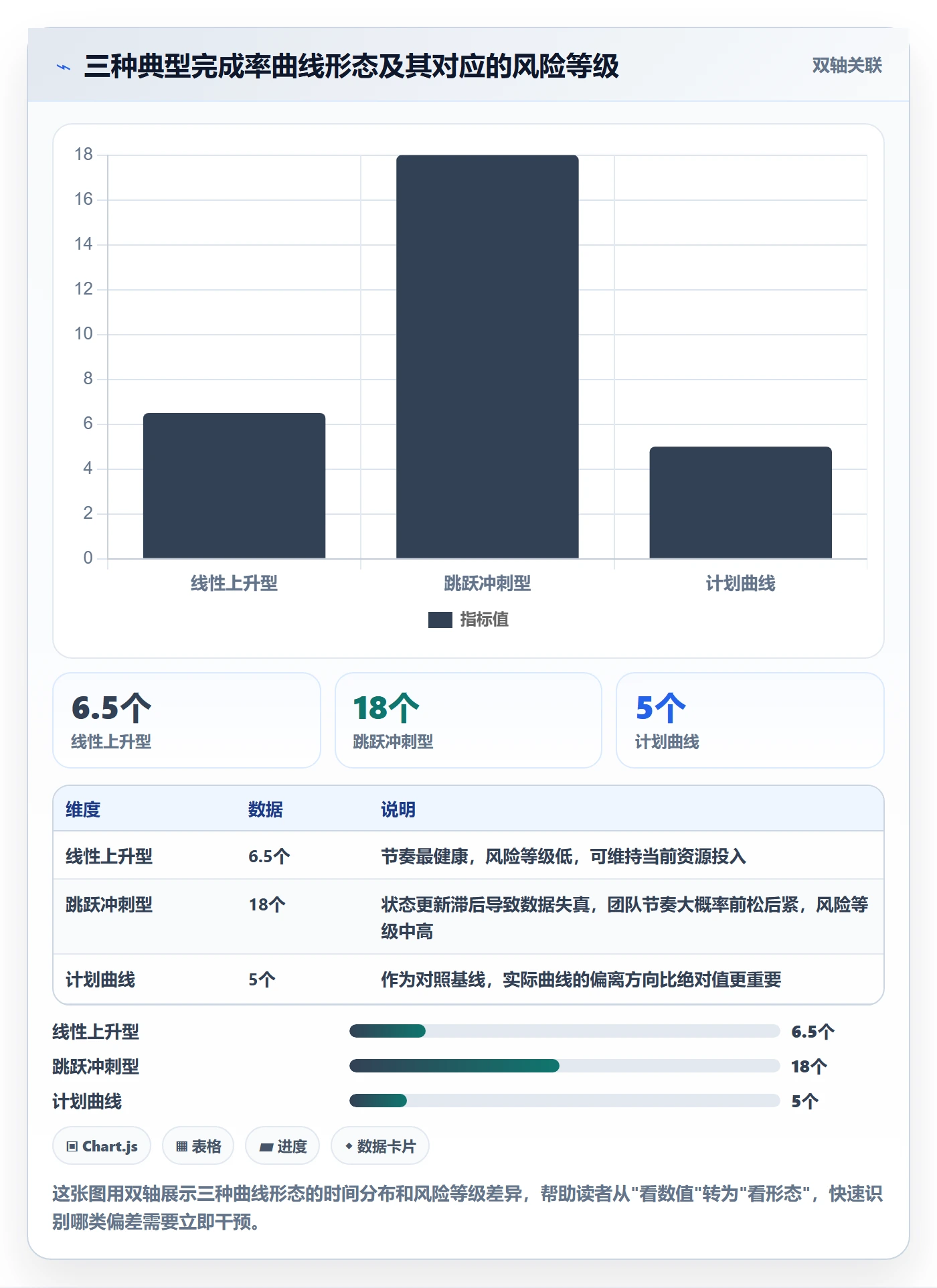
Task: Click 节奏最健康 description cell
Action: (x=564, y=856)
